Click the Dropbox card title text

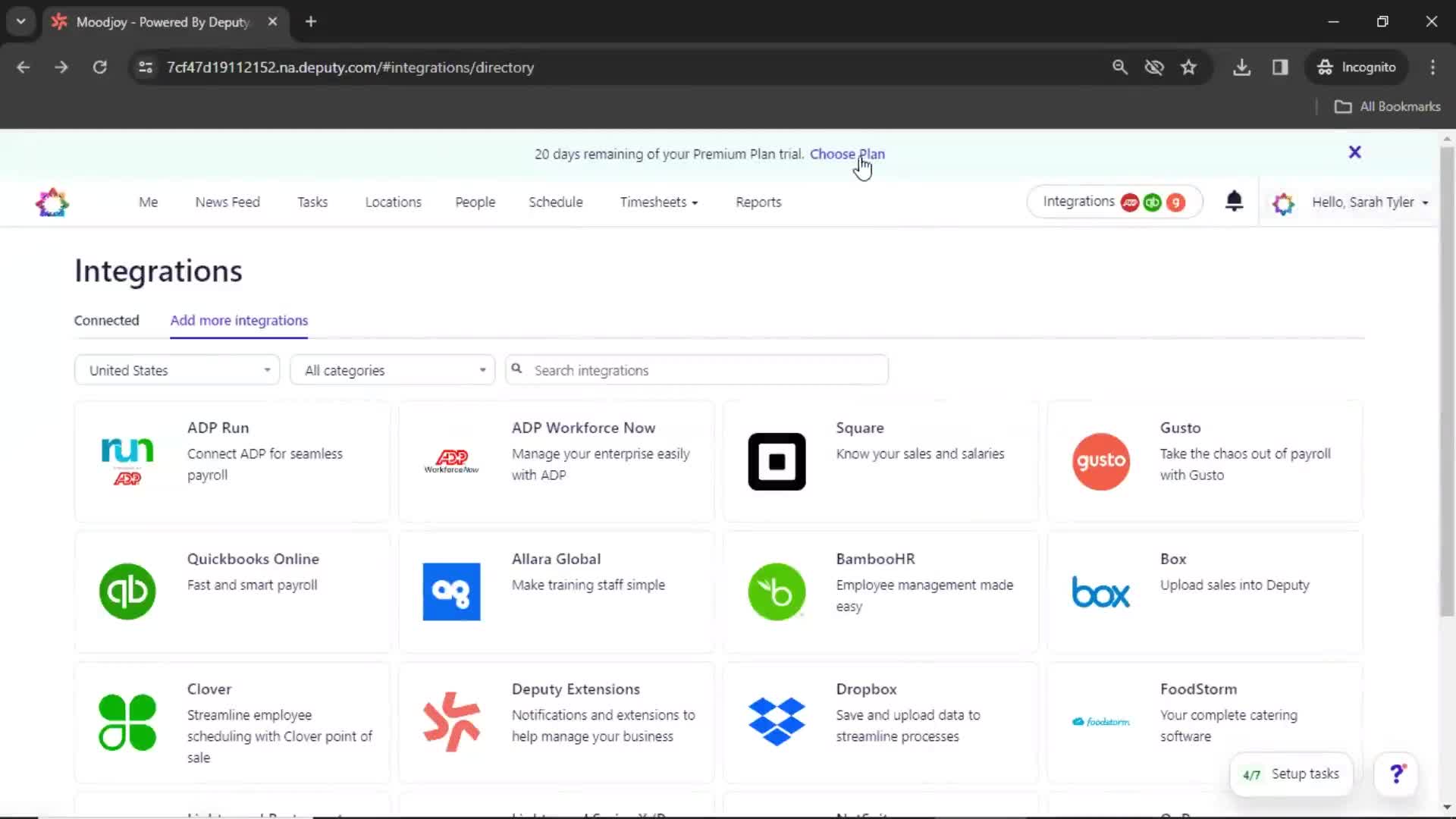(866, 689)
